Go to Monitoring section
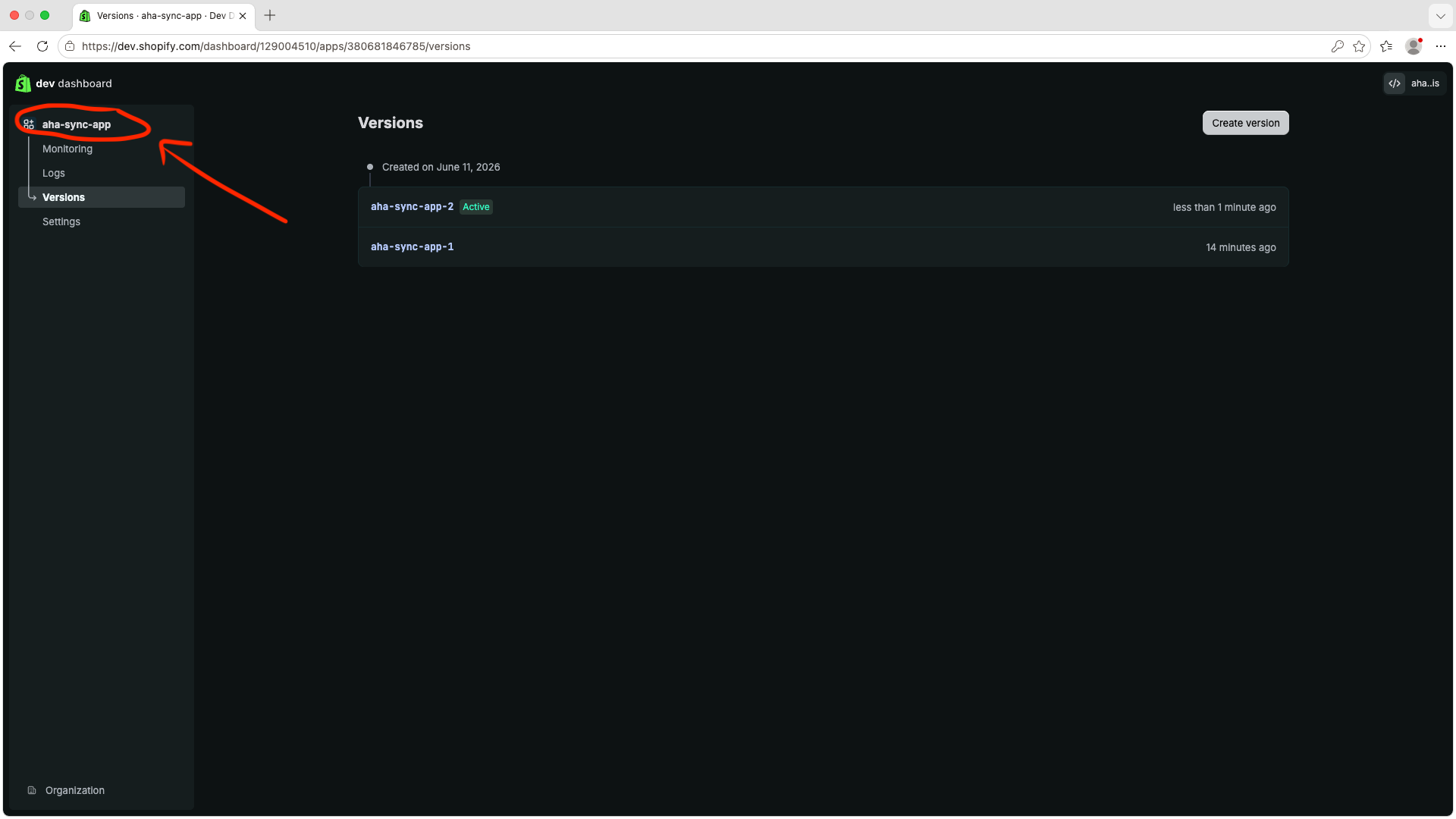 [x=67, y=149]
